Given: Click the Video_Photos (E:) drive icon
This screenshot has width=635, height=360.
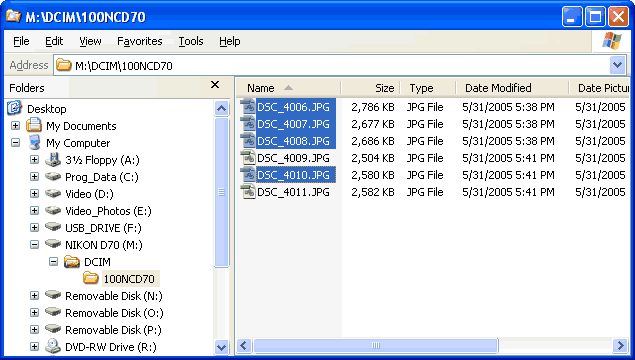Looking at the screenshot, I should click(x=53, y=210).
